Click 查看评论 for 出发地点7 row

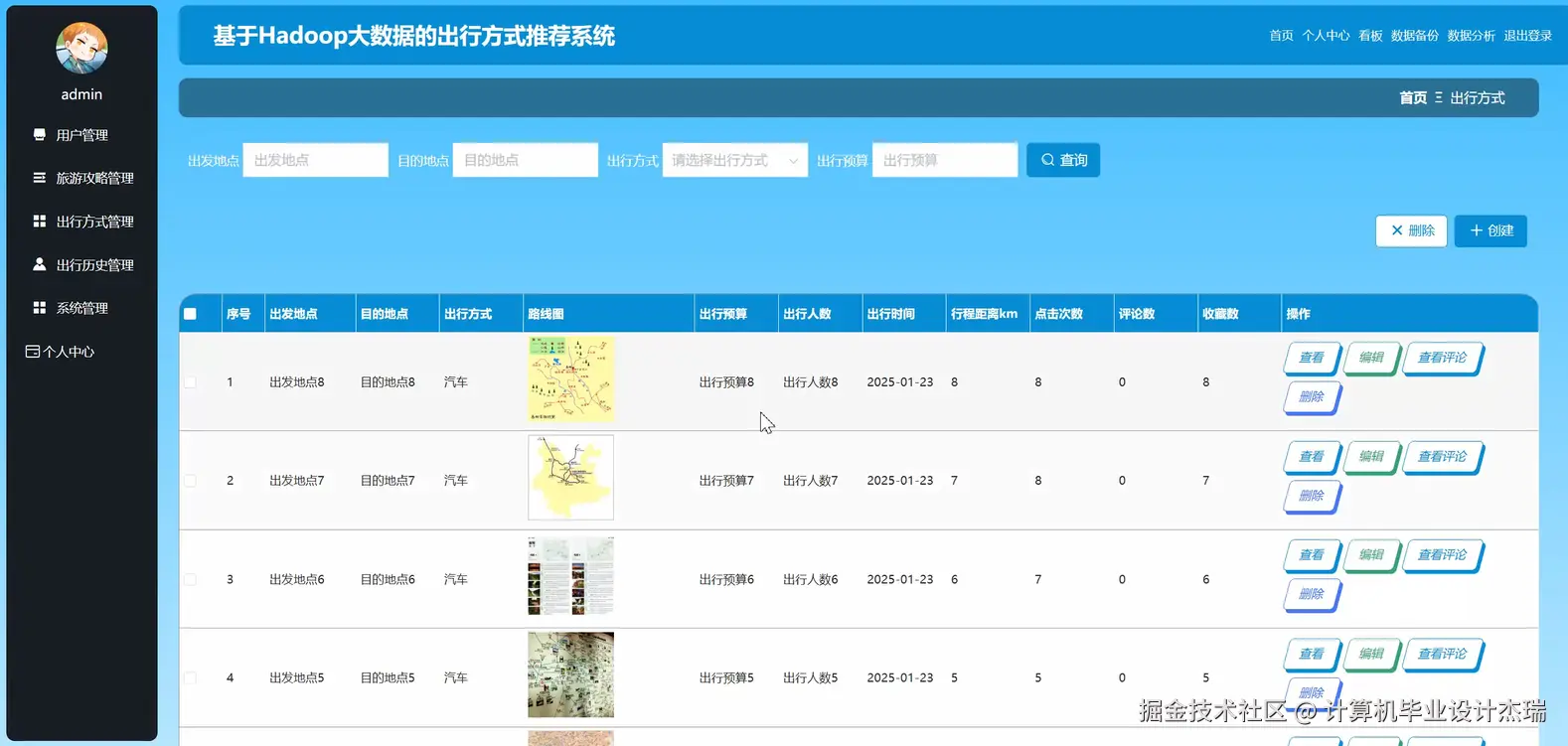click(1443, 457)
